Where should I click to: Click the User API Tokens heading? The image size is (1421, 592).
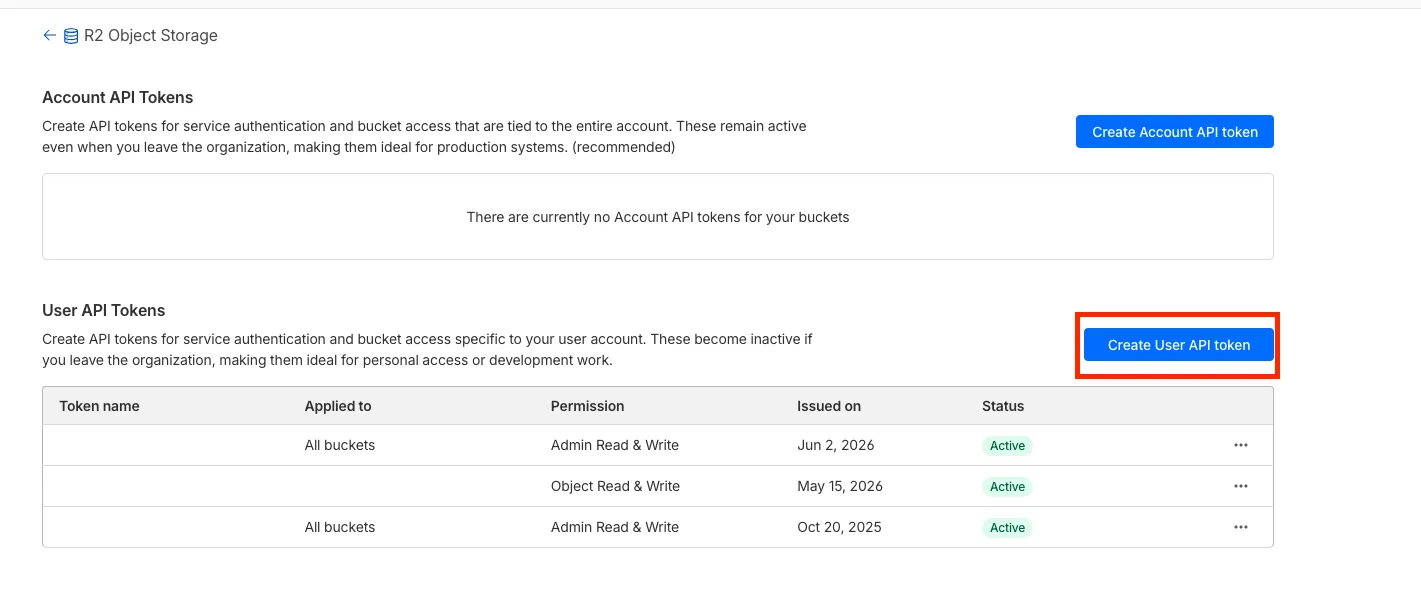tap(104, 310)
